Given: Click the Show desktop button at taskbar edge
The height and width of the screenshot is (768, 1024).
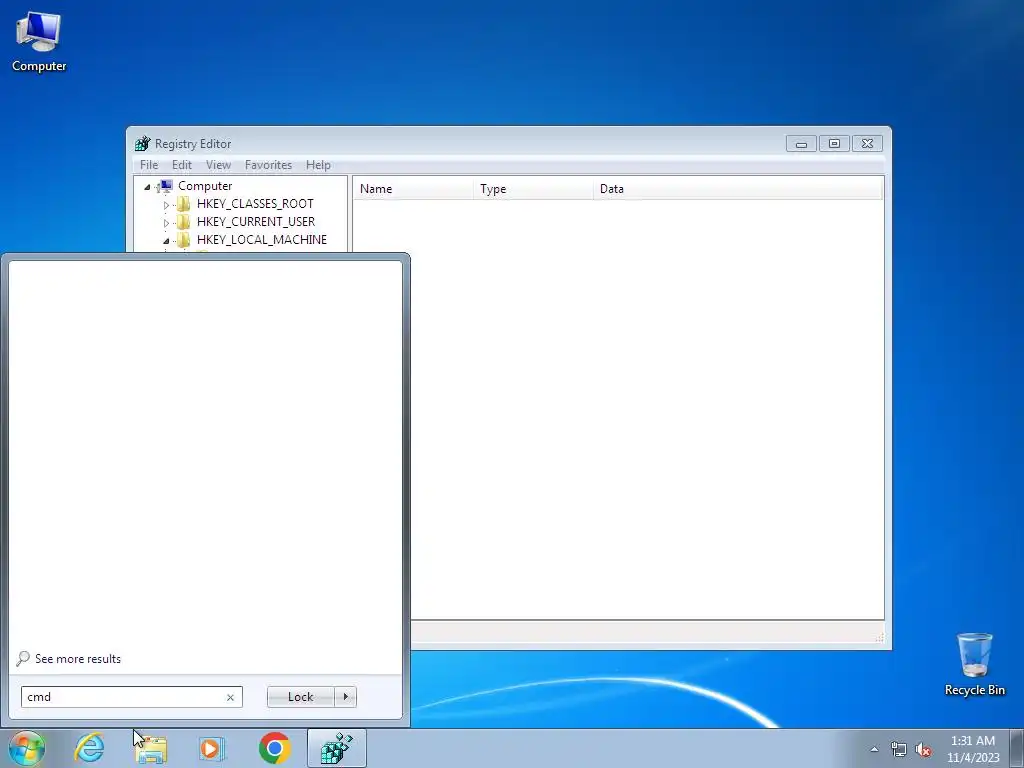Looking at the screenshot, I should click(1017, 748).
